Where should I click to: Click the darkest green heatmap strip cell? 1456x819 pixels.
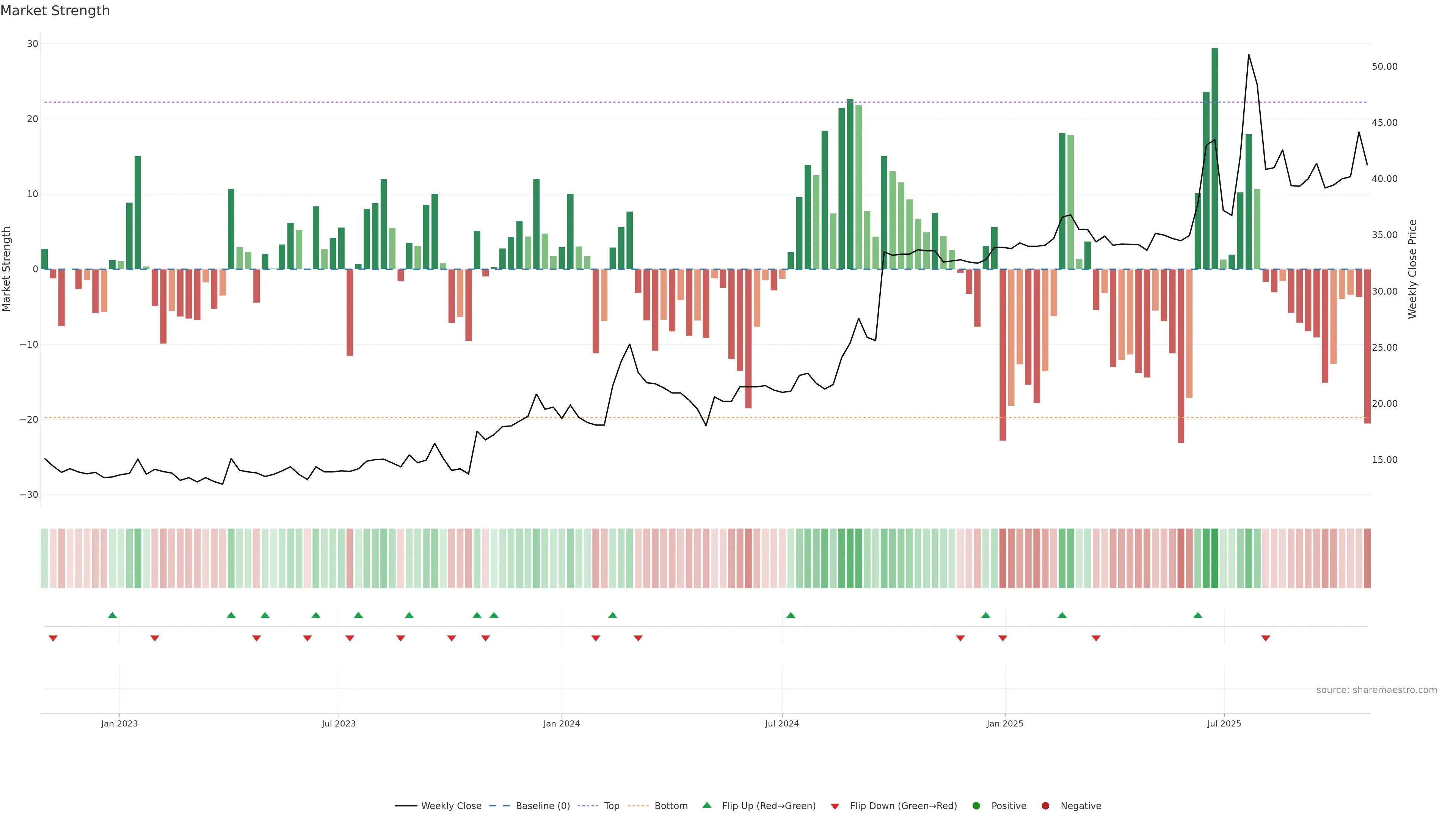(1214, 559)
